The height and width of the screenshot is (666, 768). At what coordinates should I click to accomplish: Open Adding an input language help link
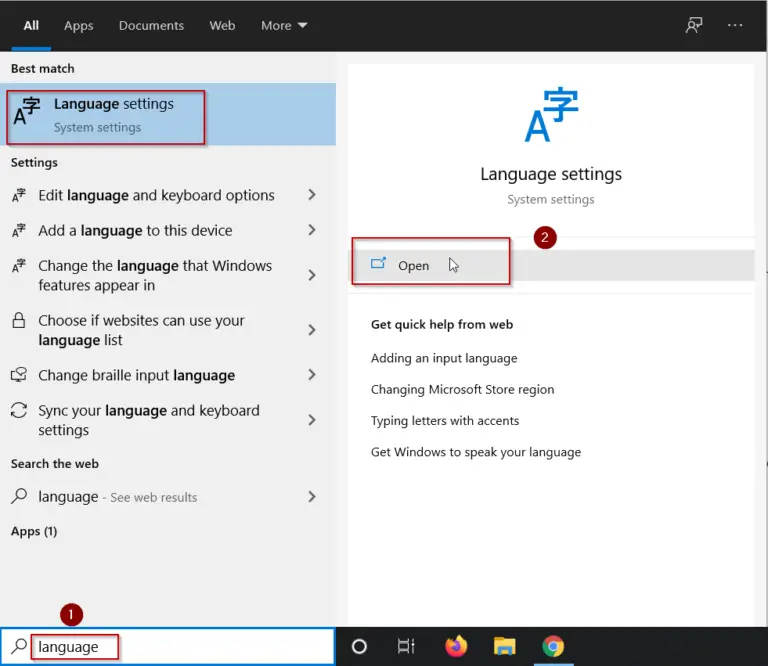click(x=444, y=358)
